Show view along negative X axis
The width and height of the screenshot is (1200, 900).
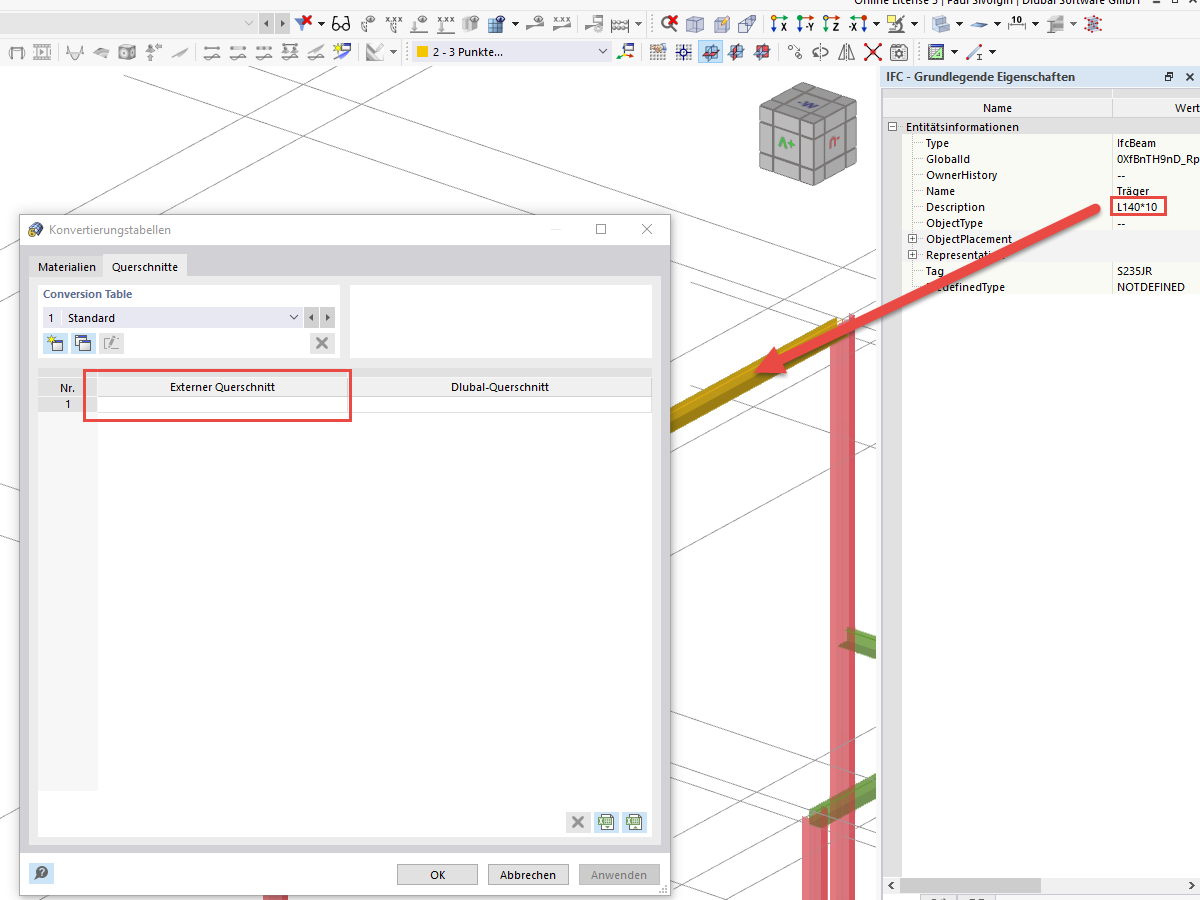coord(858,23)
